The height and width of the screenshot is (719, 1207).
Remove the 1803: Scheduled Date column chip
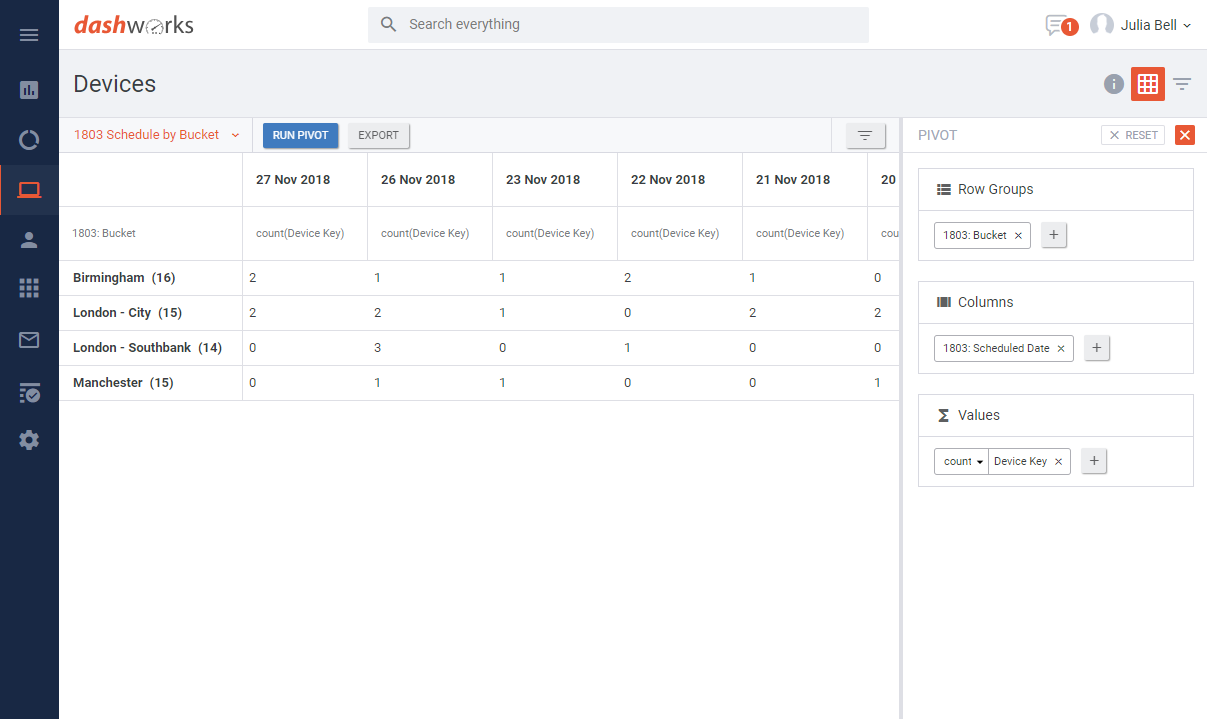coord(1061,349)
